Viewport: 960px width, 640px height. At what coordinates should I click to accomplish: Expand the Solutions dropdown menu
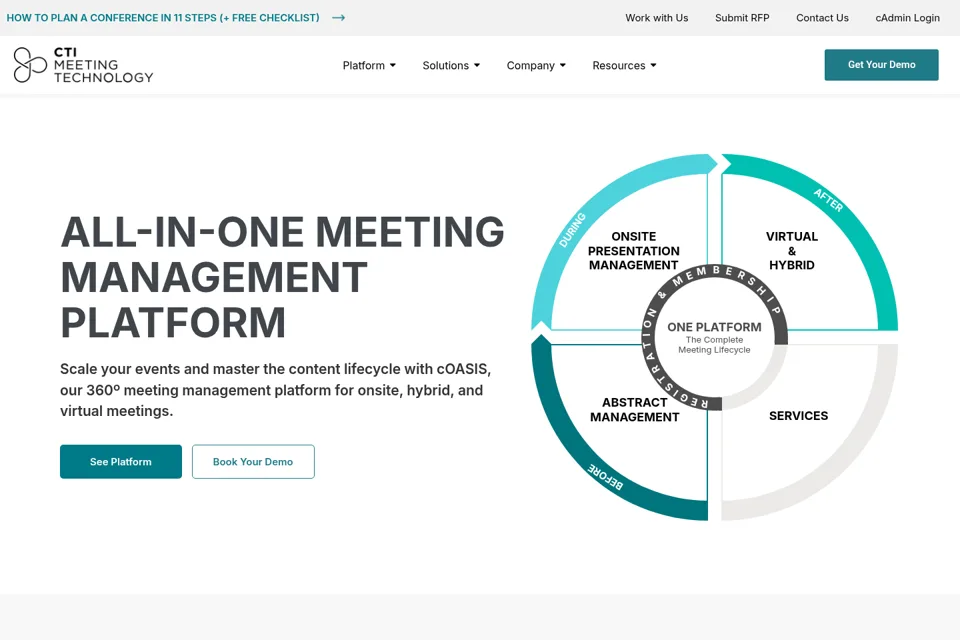coord(451,66)
